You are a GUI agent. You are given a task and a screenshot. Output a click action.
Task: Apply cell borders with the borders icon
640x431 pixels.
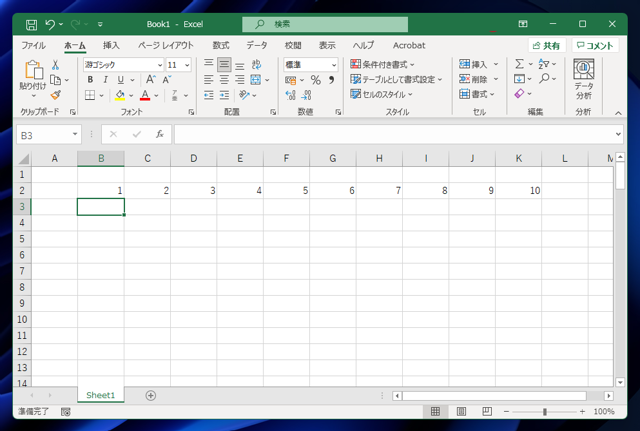tap(90, 96)
